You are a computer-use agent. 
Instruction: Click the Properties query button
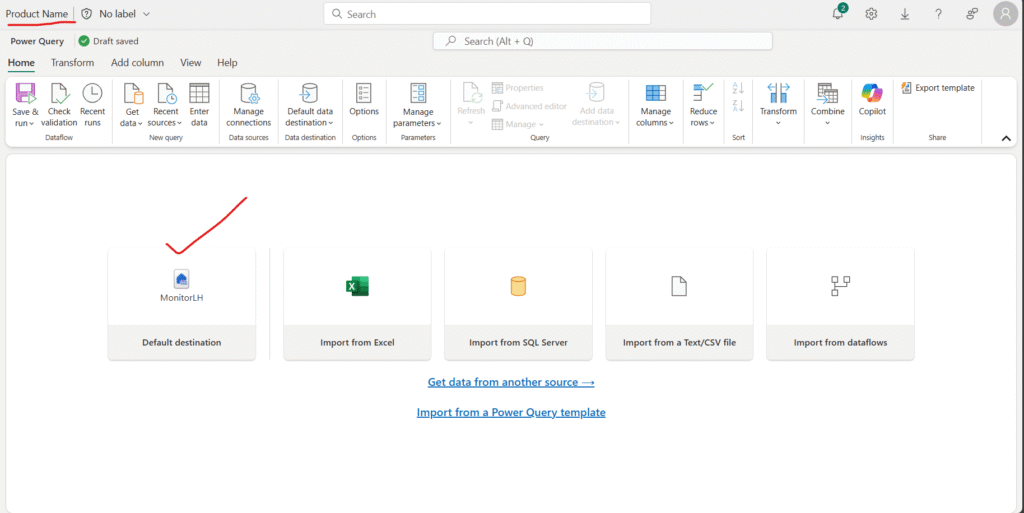517,88
